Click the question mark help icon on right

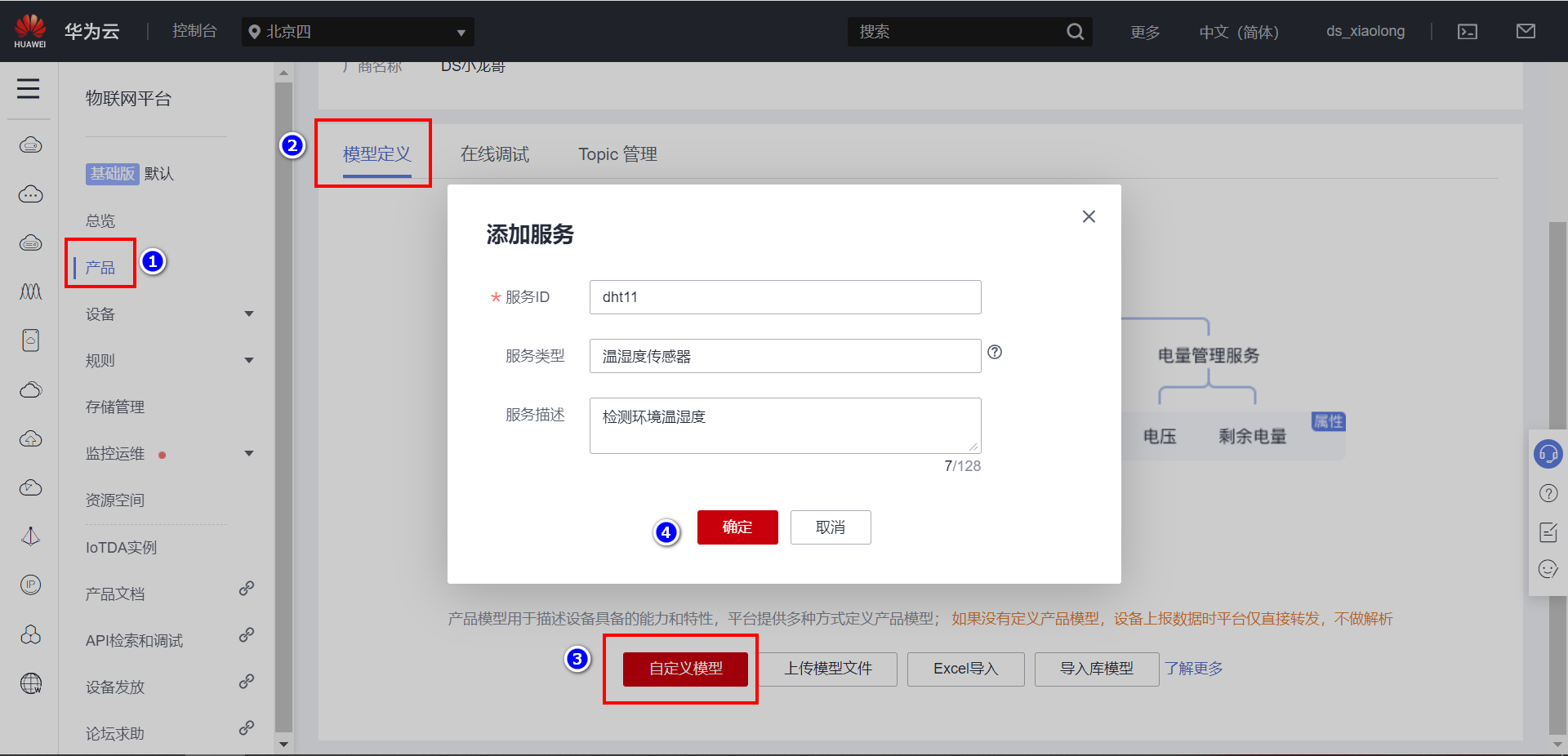(x=1548, y=493)
